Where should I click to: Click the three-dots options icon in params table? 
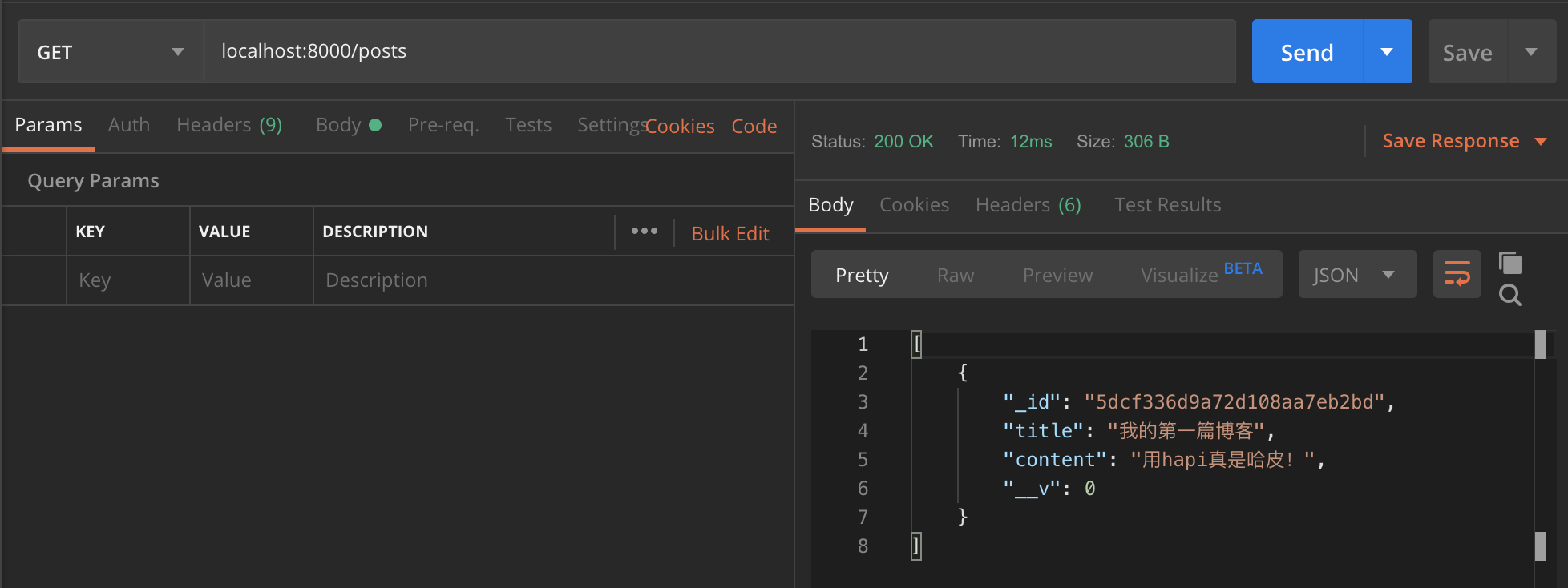click(x=645, y=232)
